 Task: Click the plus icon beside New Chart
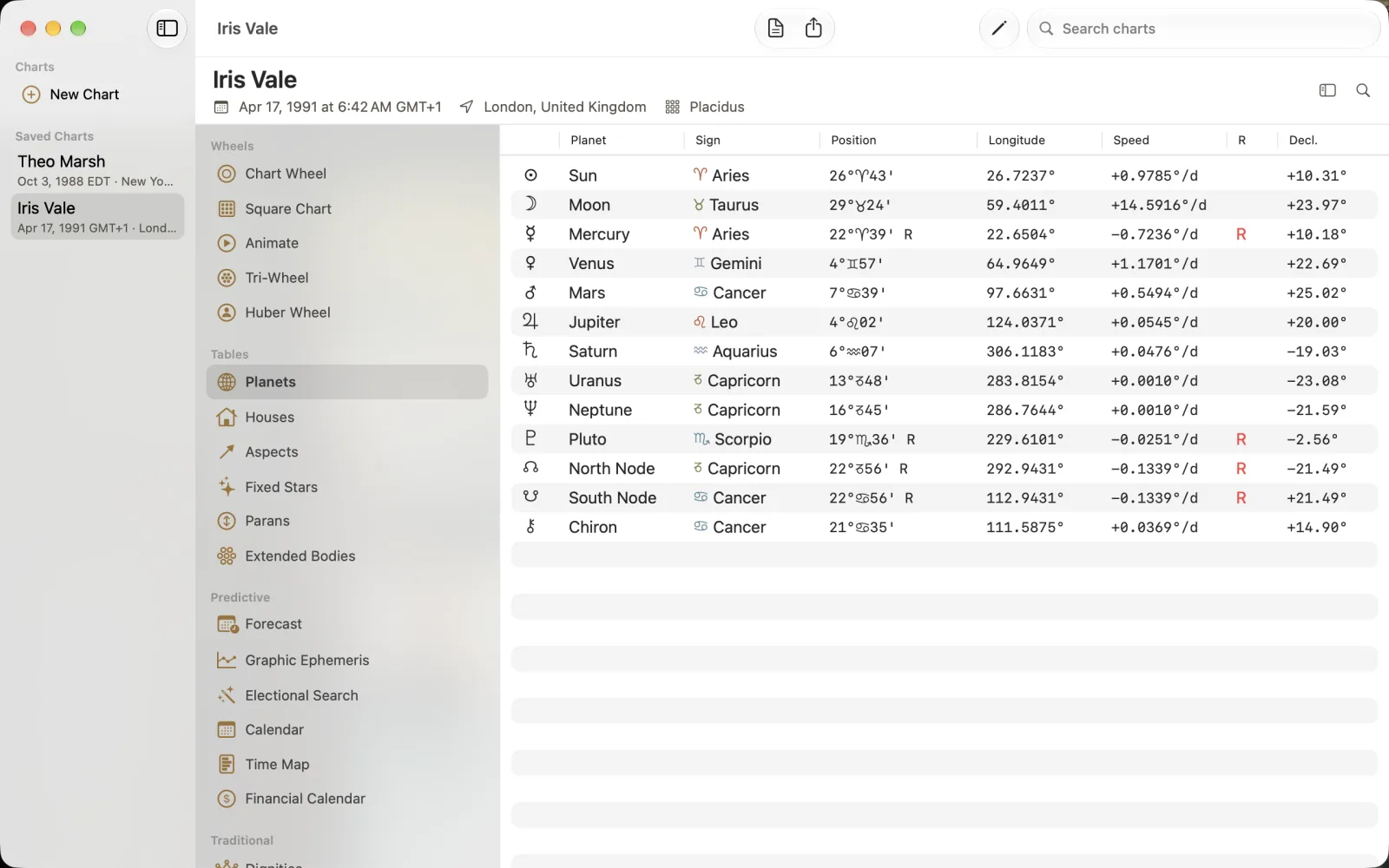[31, 95]
